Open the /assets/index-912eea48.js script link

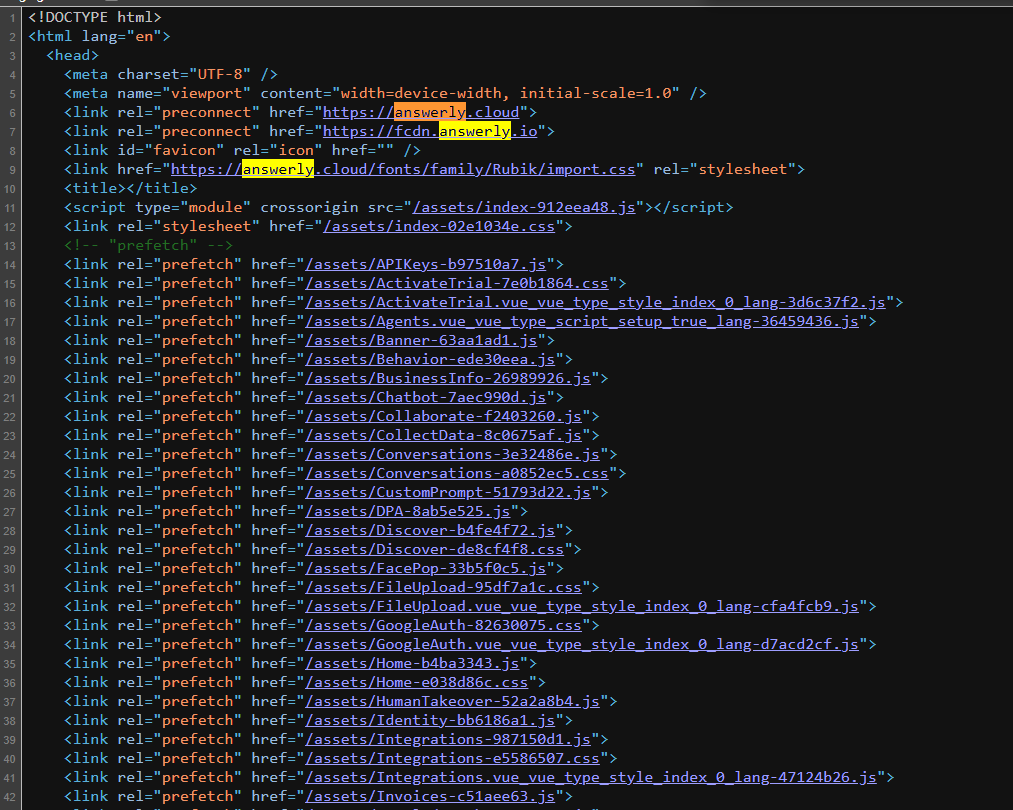523,207
